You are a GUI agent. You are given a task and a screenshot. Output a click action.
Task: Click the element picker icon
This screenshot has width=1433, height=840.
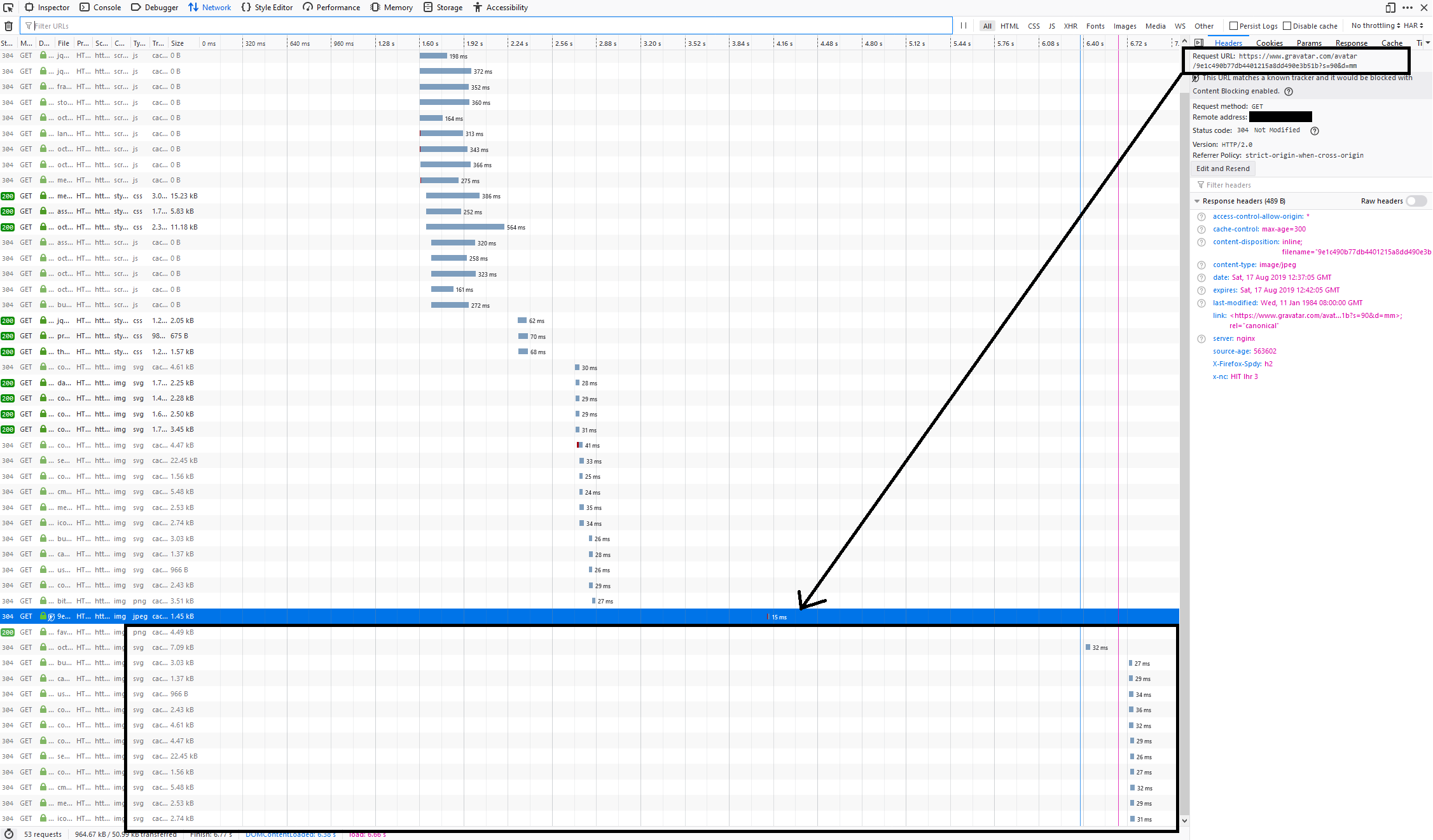pyautogui.click(x=8, y=8)
